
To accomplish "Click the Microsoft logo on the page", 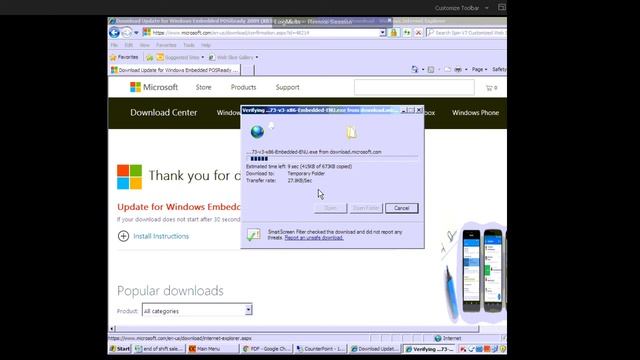I will (x=153, y=87).
